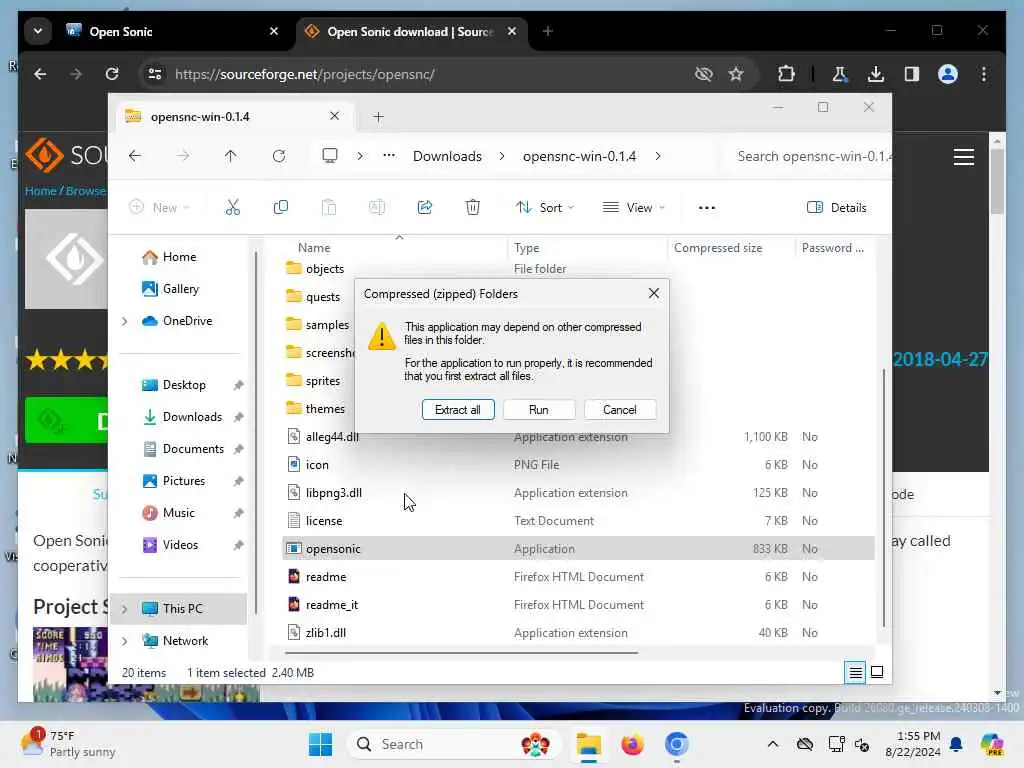
Task: Click Run in the zipped folders dialog
Action: (x=539, y=409)
